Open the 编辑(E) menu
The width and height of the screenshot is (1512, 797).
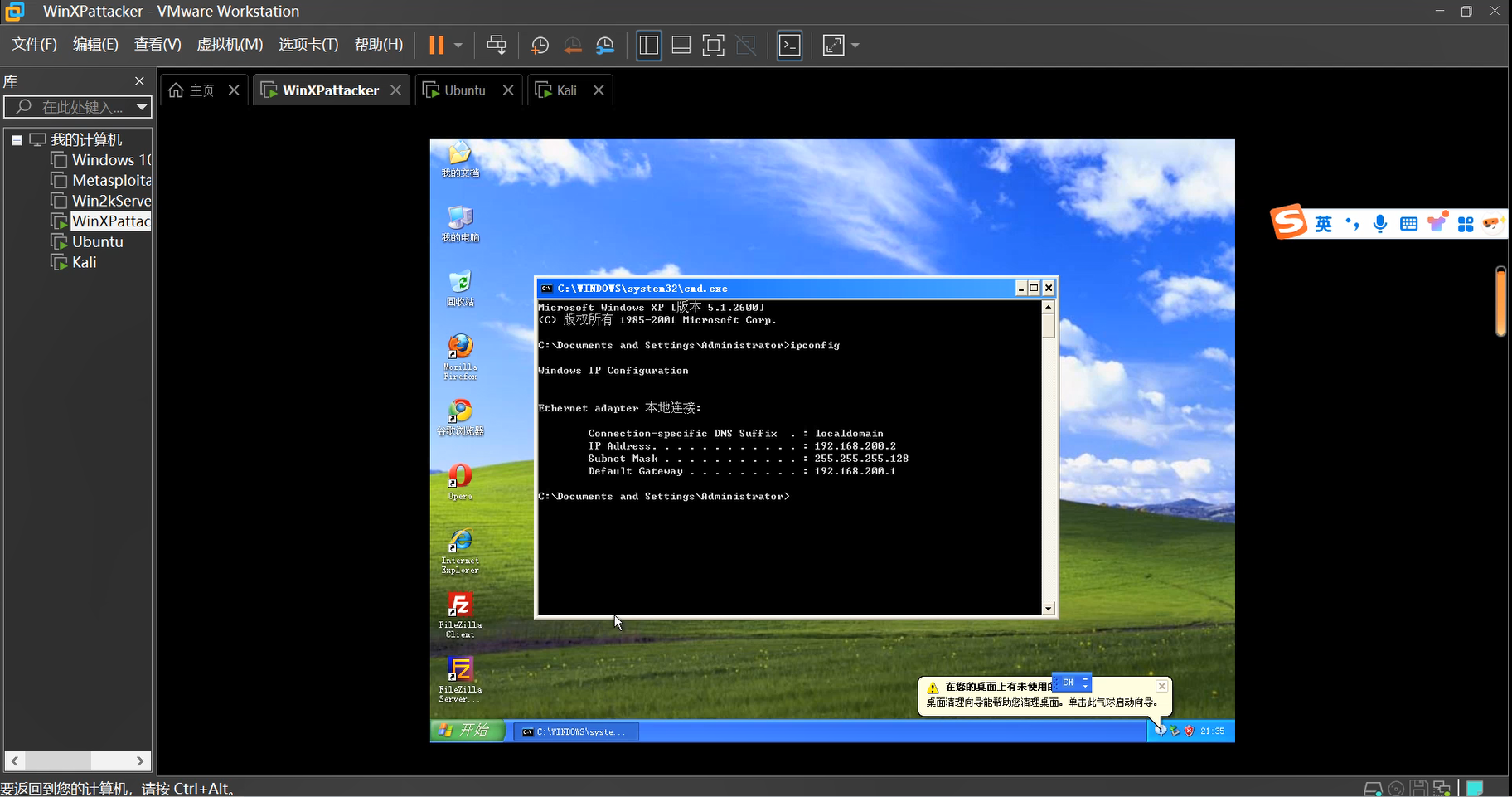pos(95,45)
